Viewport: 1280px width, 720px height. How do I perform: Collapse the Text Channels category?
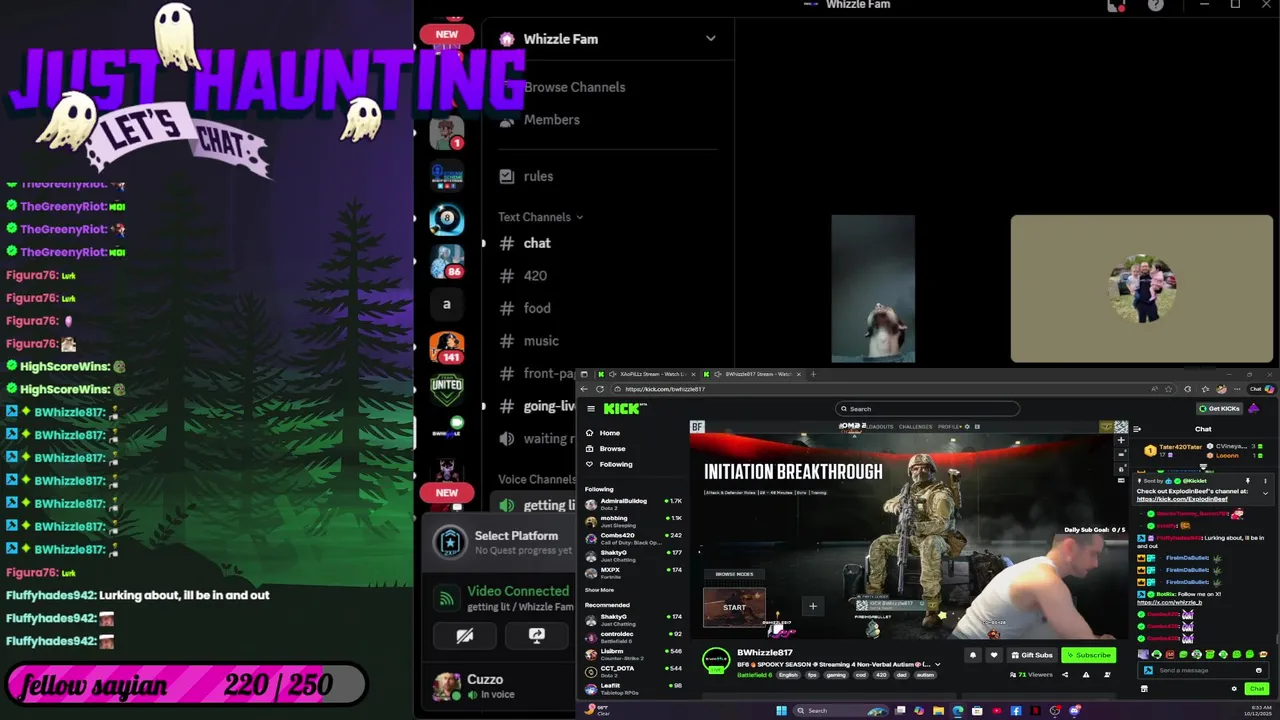point(541,217)
